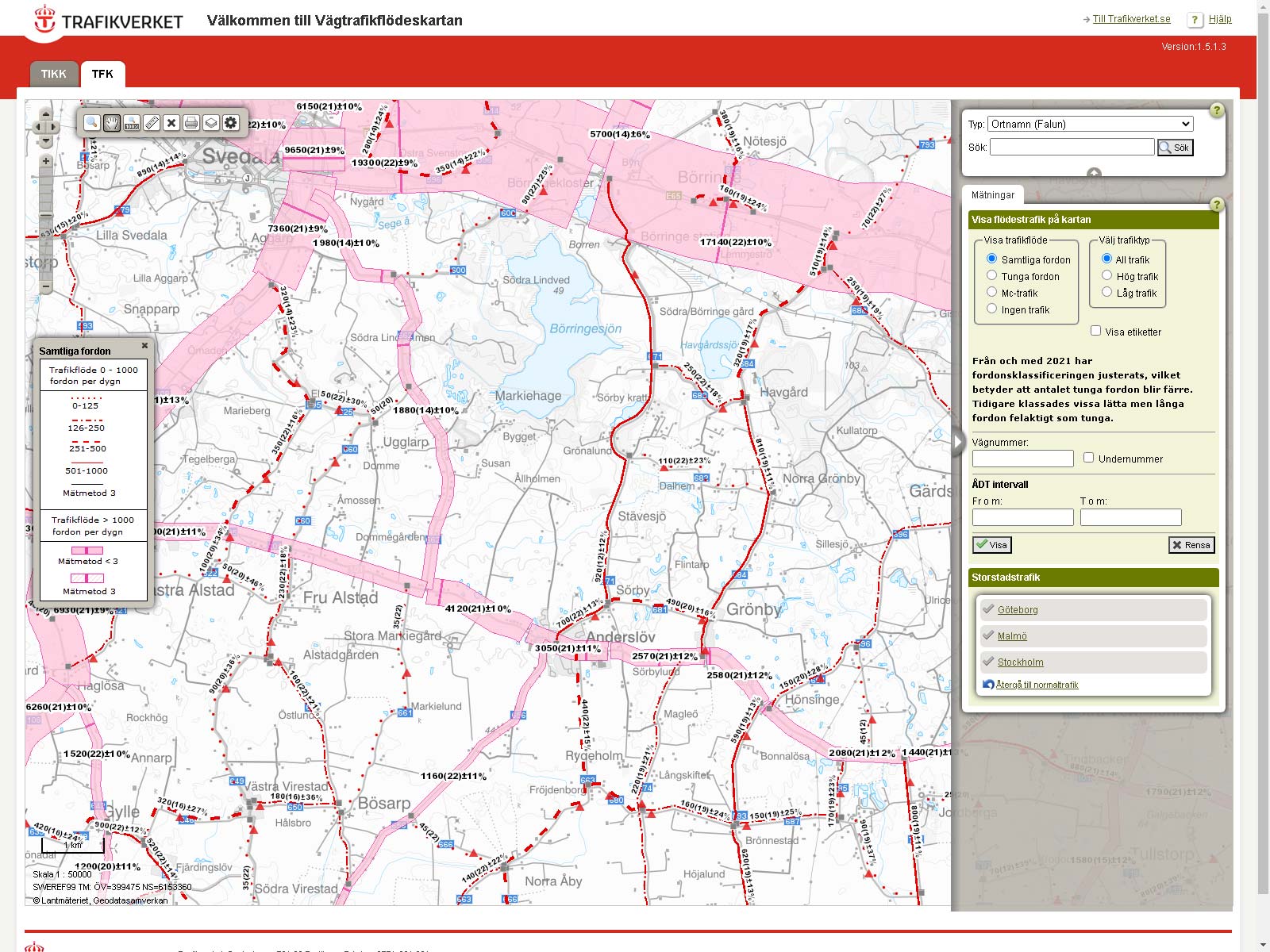Click the Börringesjön lake label
The image size is (1270, 952).
[586, 328]
